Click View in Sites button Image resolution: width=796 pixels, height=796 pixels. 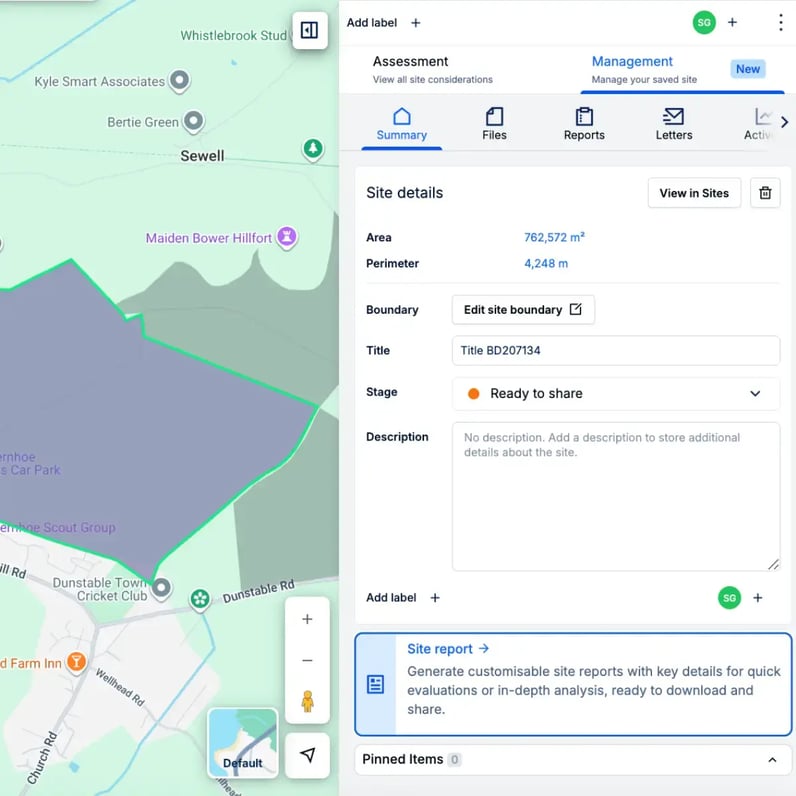point(694,193)
